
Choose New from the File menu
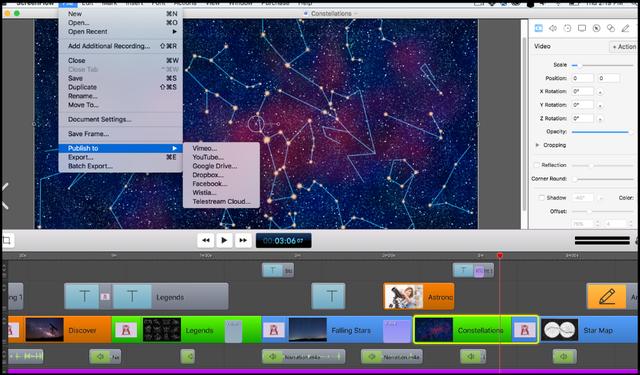tap(121, 13)
